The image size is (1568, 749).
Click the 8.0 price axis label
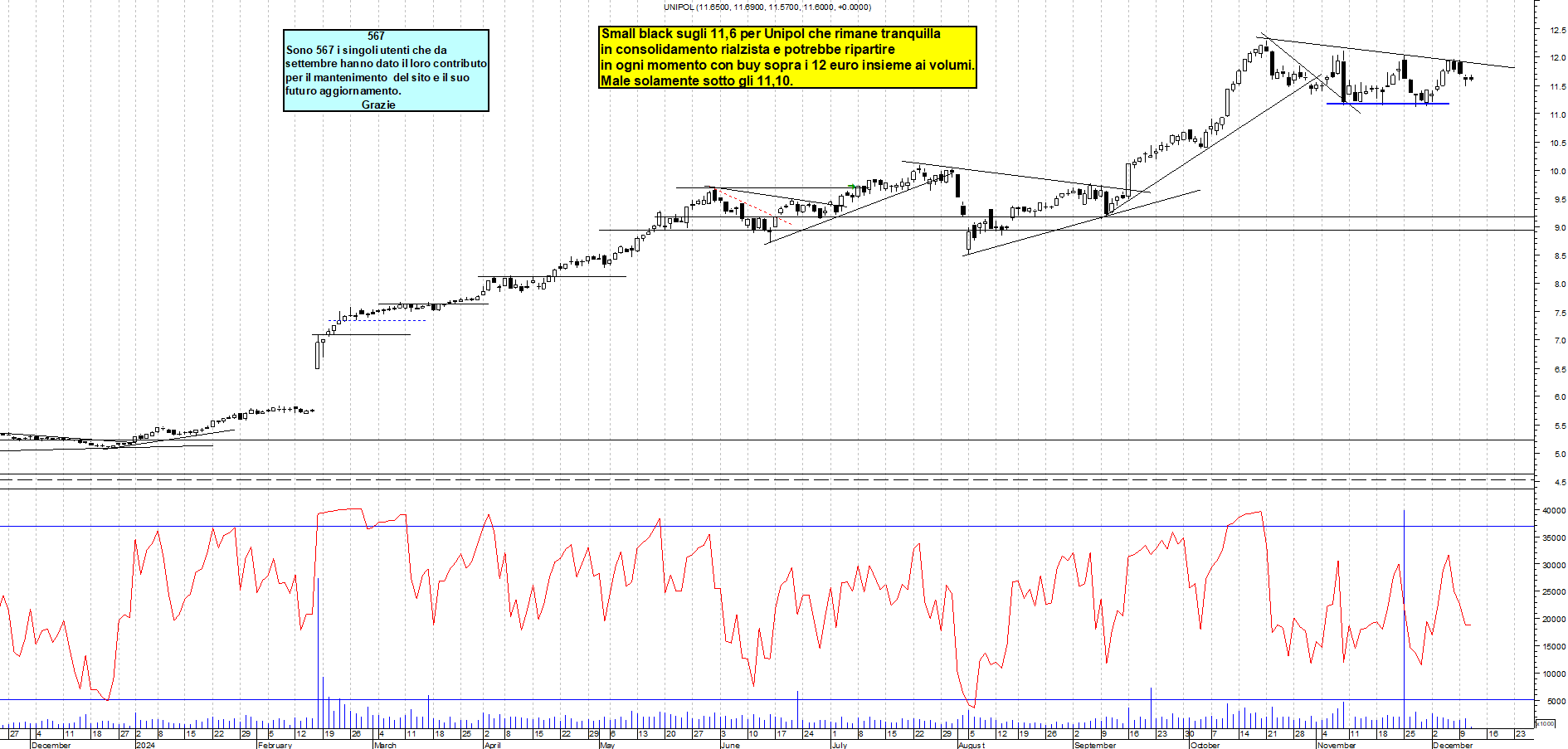pyautogui.click(x=1559, y=284)
